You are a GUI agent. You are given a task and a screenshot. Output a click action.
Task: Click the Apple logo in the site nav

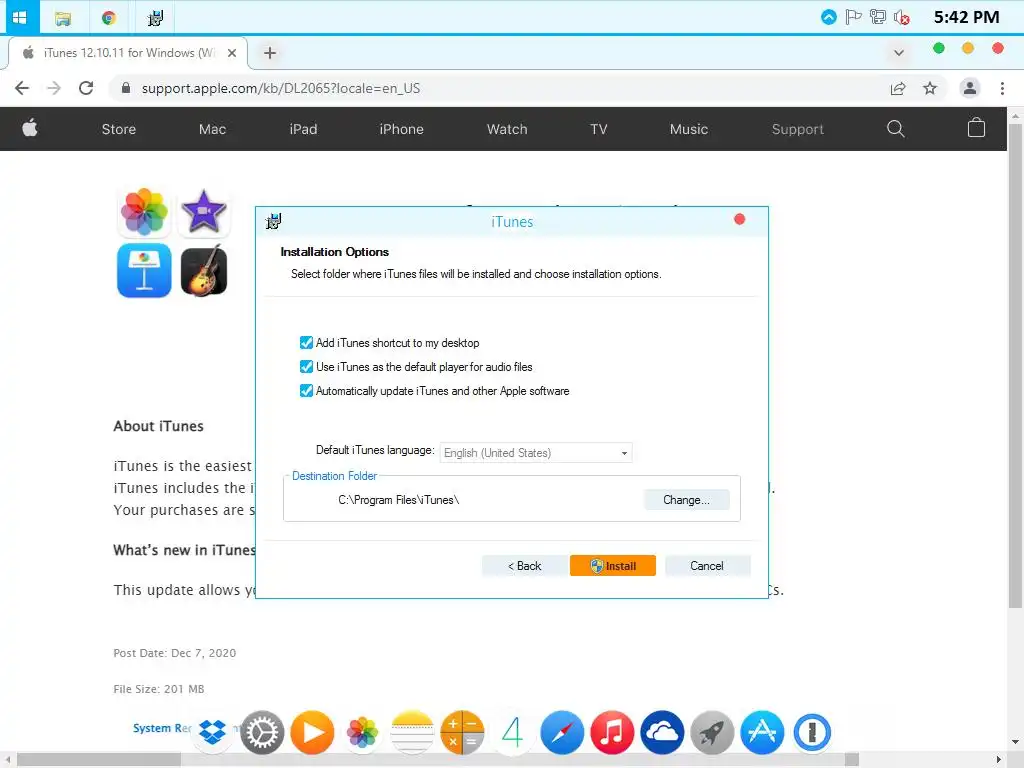point(30,128)
